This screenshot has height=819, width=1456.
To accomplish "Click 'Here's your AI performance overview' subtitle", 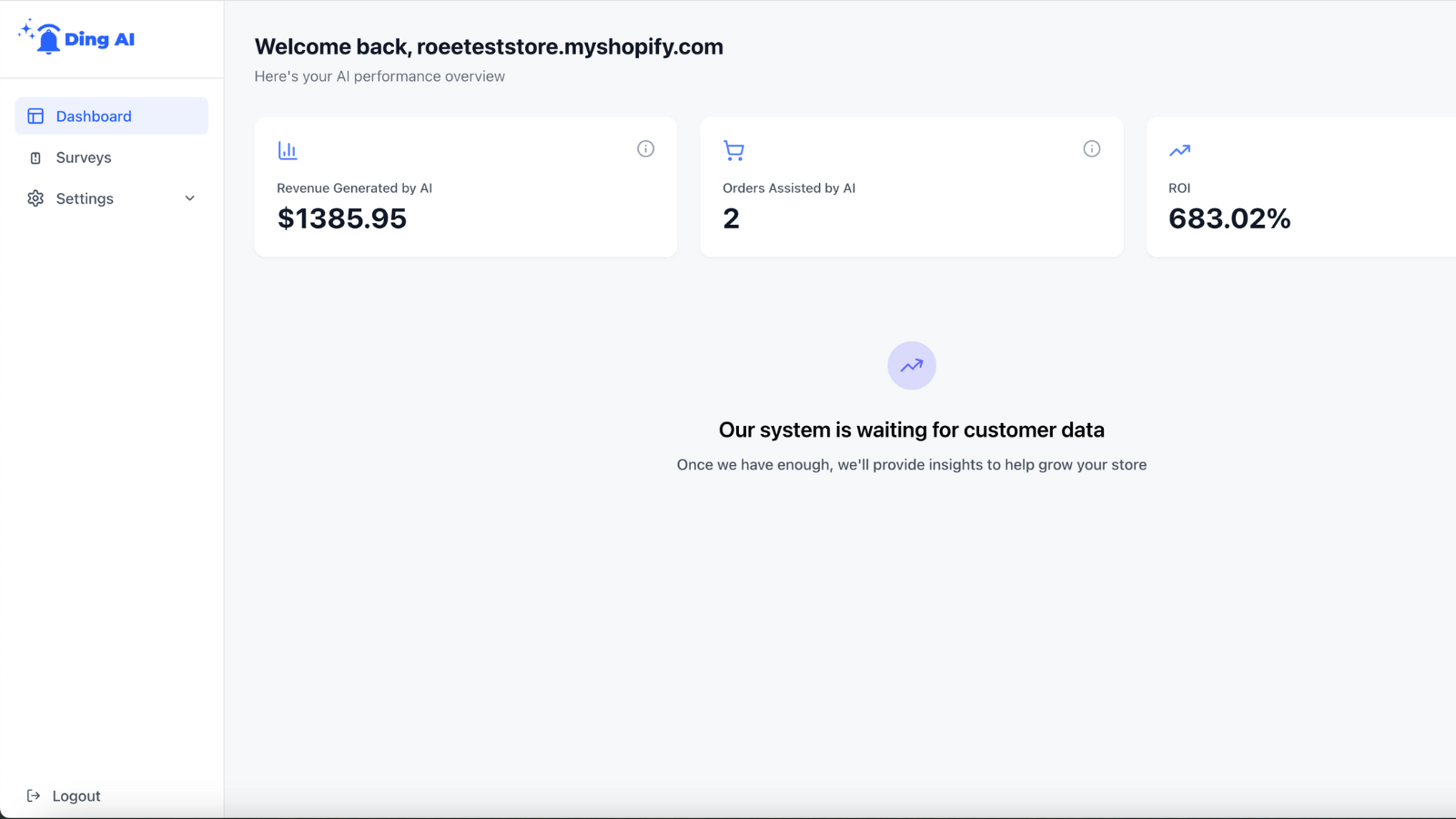I will (379, 76).
